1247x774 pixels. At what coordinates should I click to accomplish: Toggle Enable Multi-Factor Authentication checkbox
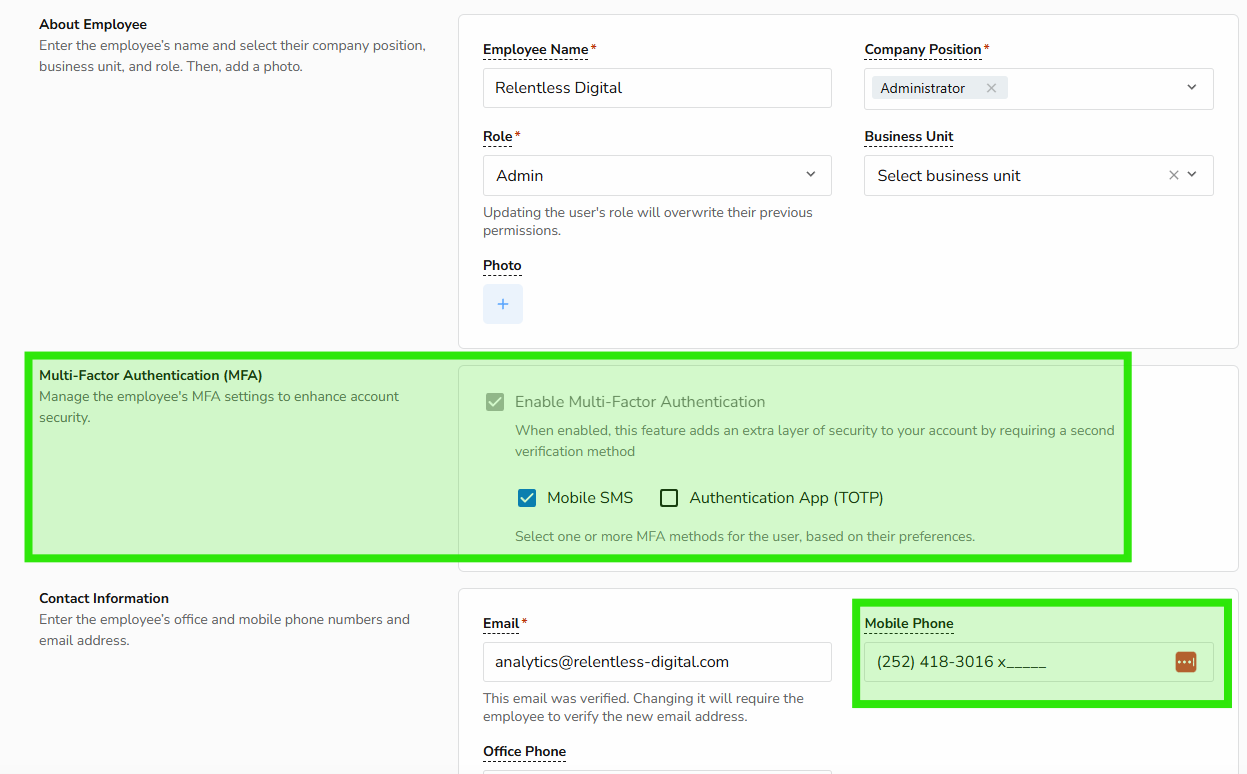[495, 402]
